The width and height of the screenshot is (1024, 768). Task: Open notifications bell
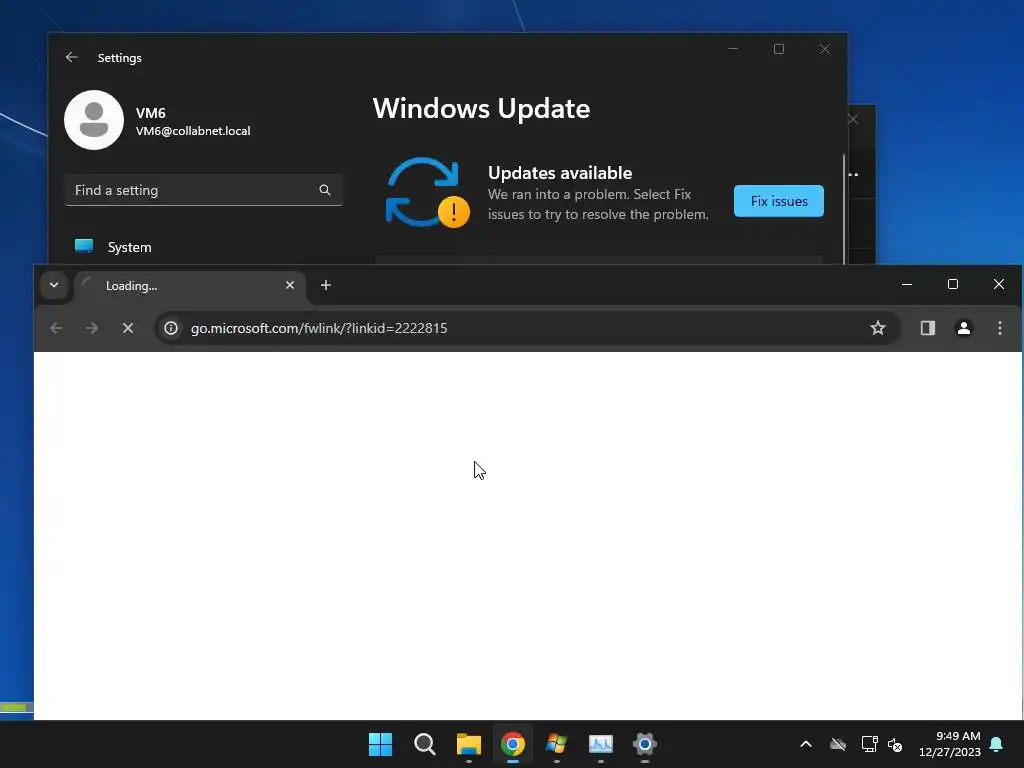coord(997,744)
